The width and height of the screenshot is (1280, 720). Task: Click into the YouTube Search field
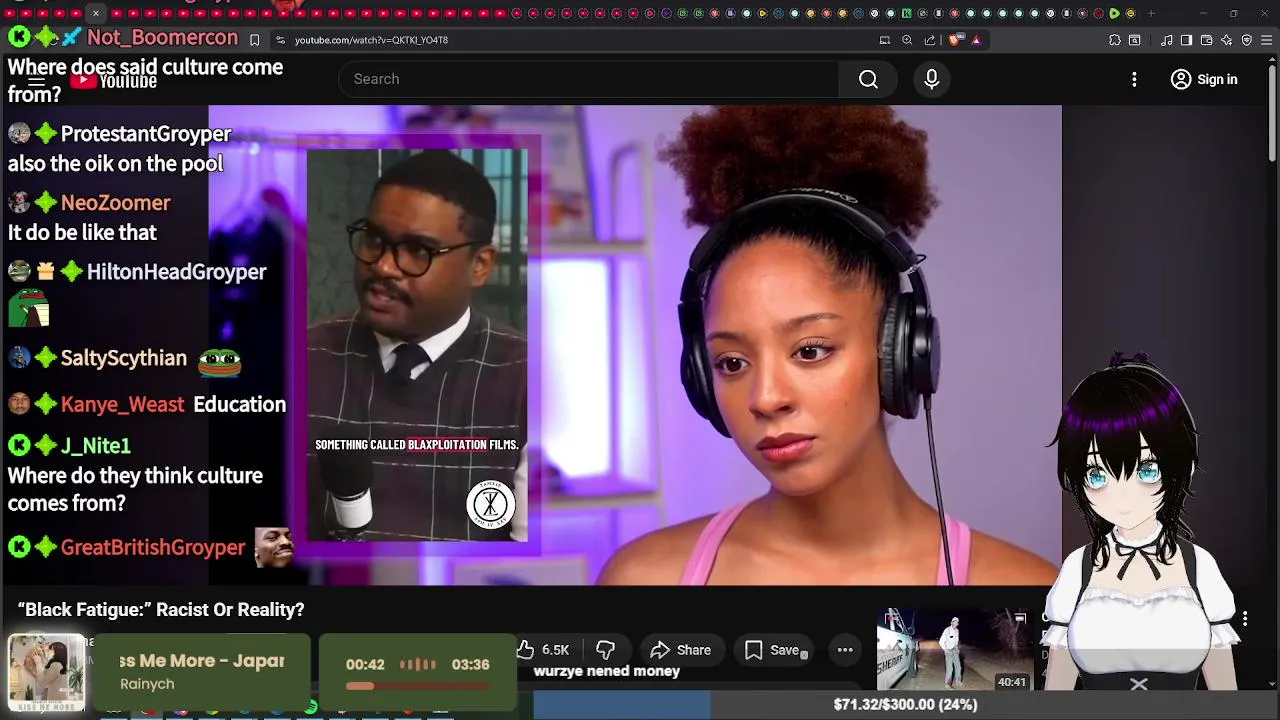pyautogui.click(x=589, y=79)
